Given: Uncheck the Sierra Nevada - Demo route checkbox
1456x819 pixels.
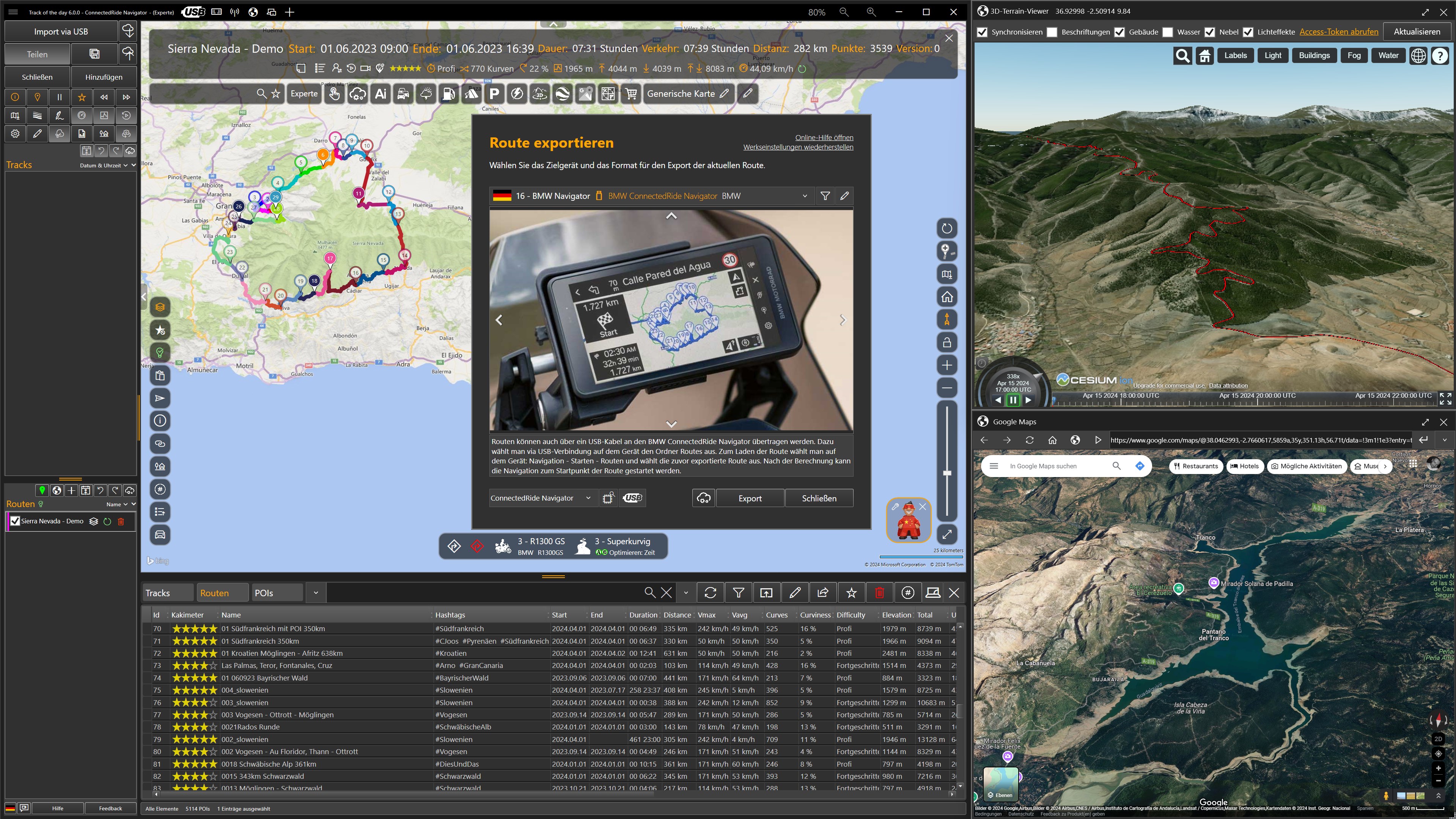Looking at the screenshot, I should pyautogui.click(x=15, y=521).
